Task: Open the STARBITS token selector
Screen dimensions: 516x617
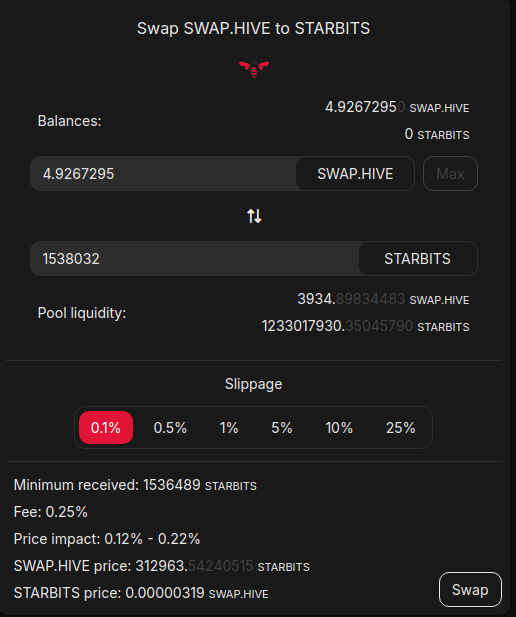Action: coord(418,259)
